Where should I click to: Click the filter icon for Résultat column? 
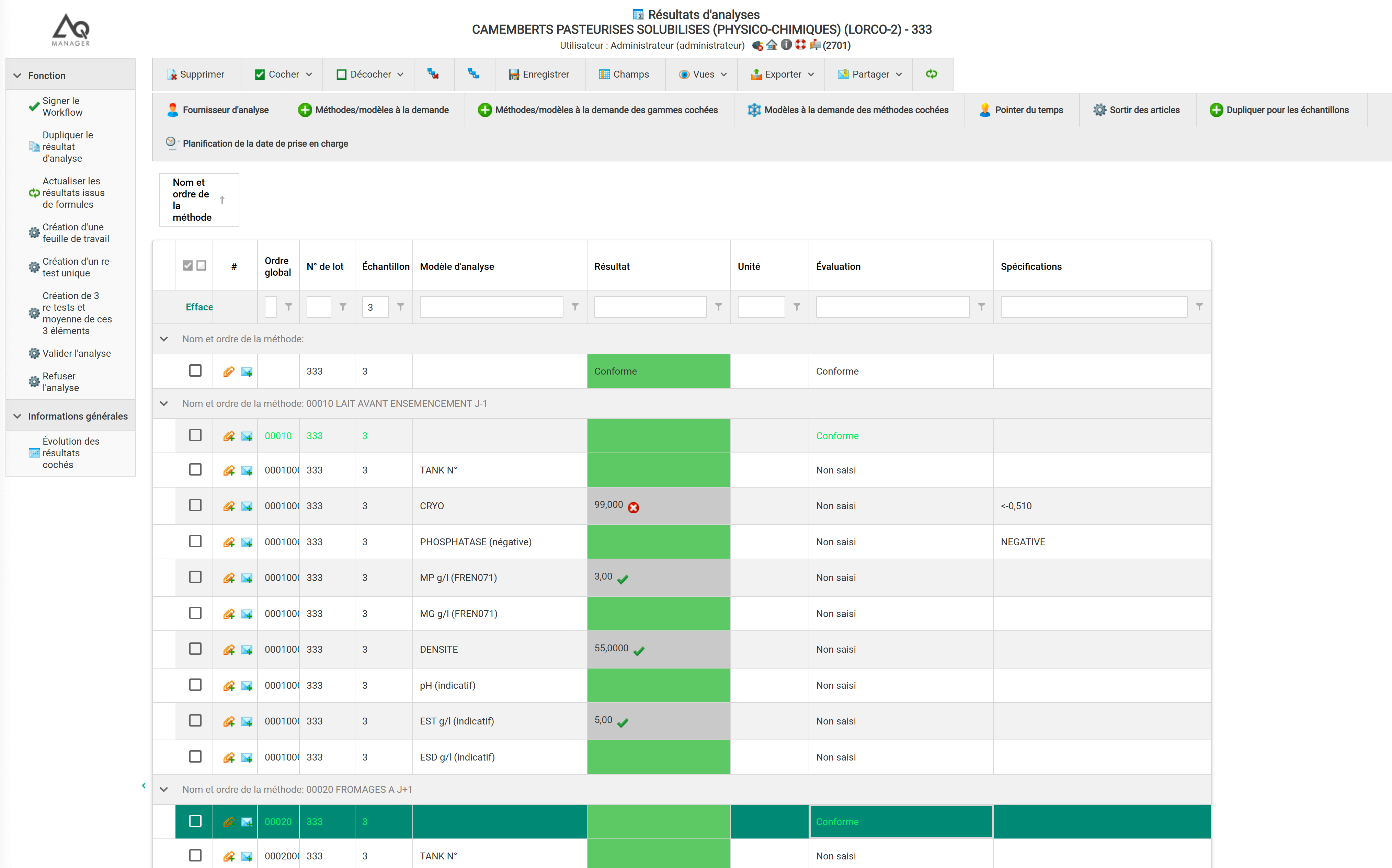tap(718, 307)
